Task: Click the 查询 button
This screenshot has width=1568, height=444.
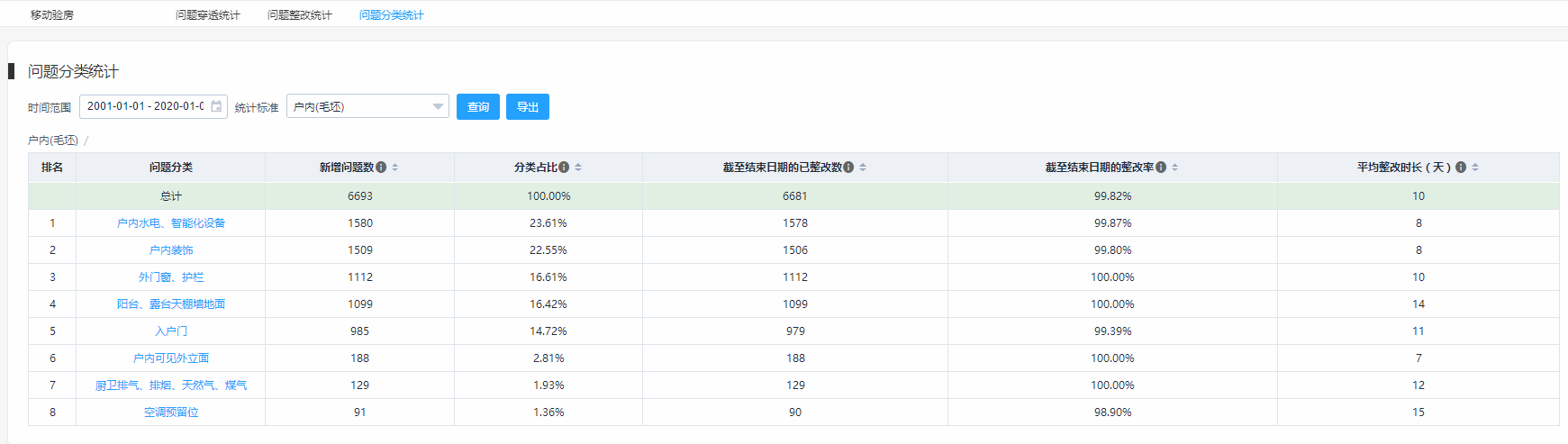Action: pos(478,106)
